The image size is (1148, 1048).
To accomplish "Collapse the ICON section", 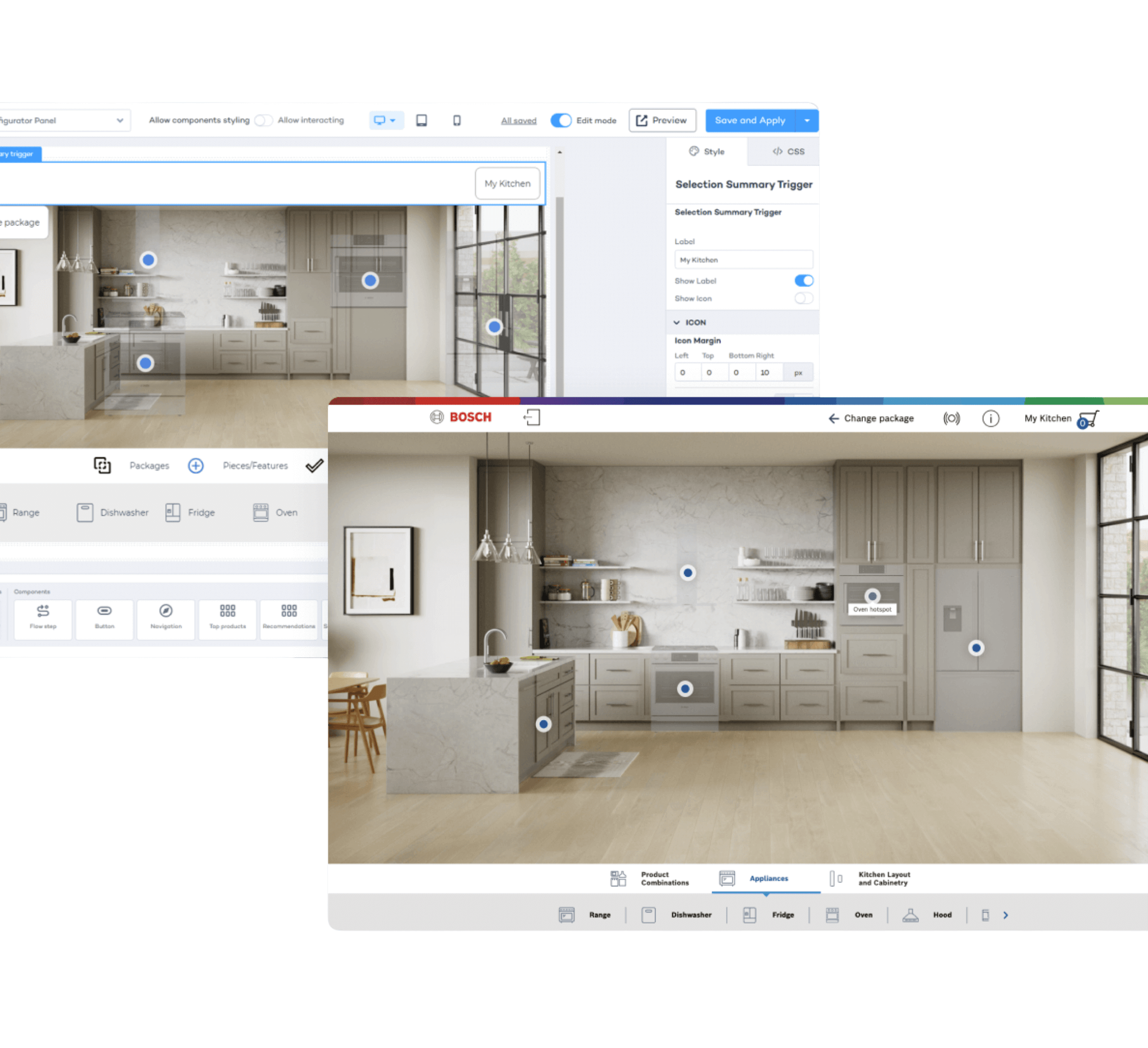I will tap(677, 323).
